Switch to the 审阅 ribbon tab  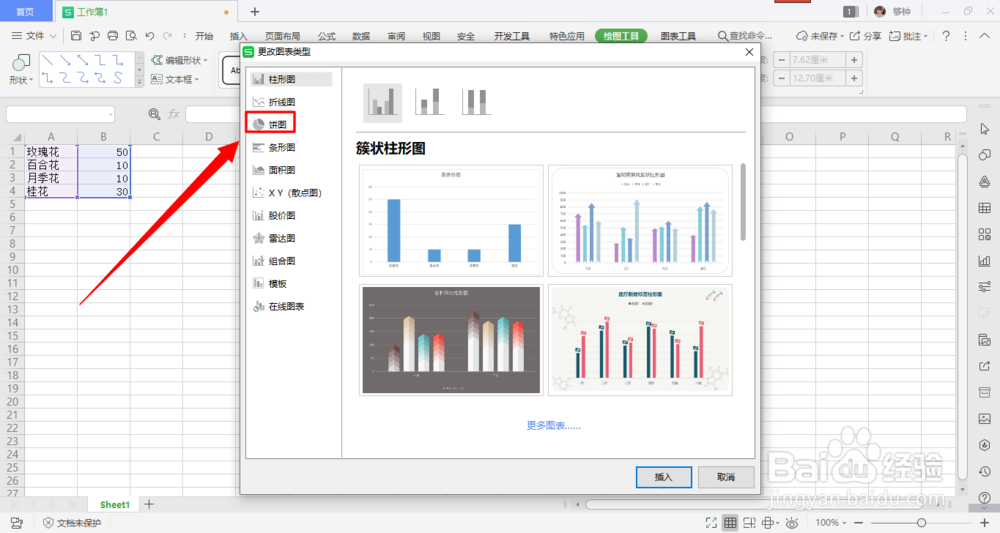(396, 36)
